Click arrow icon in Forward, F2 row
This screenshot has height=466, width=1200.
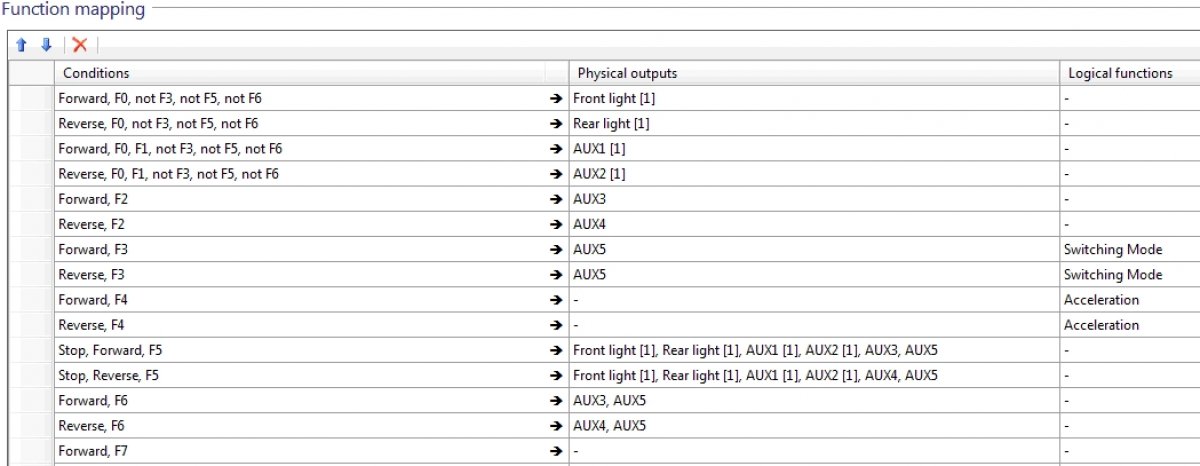(x=557, y=199)
